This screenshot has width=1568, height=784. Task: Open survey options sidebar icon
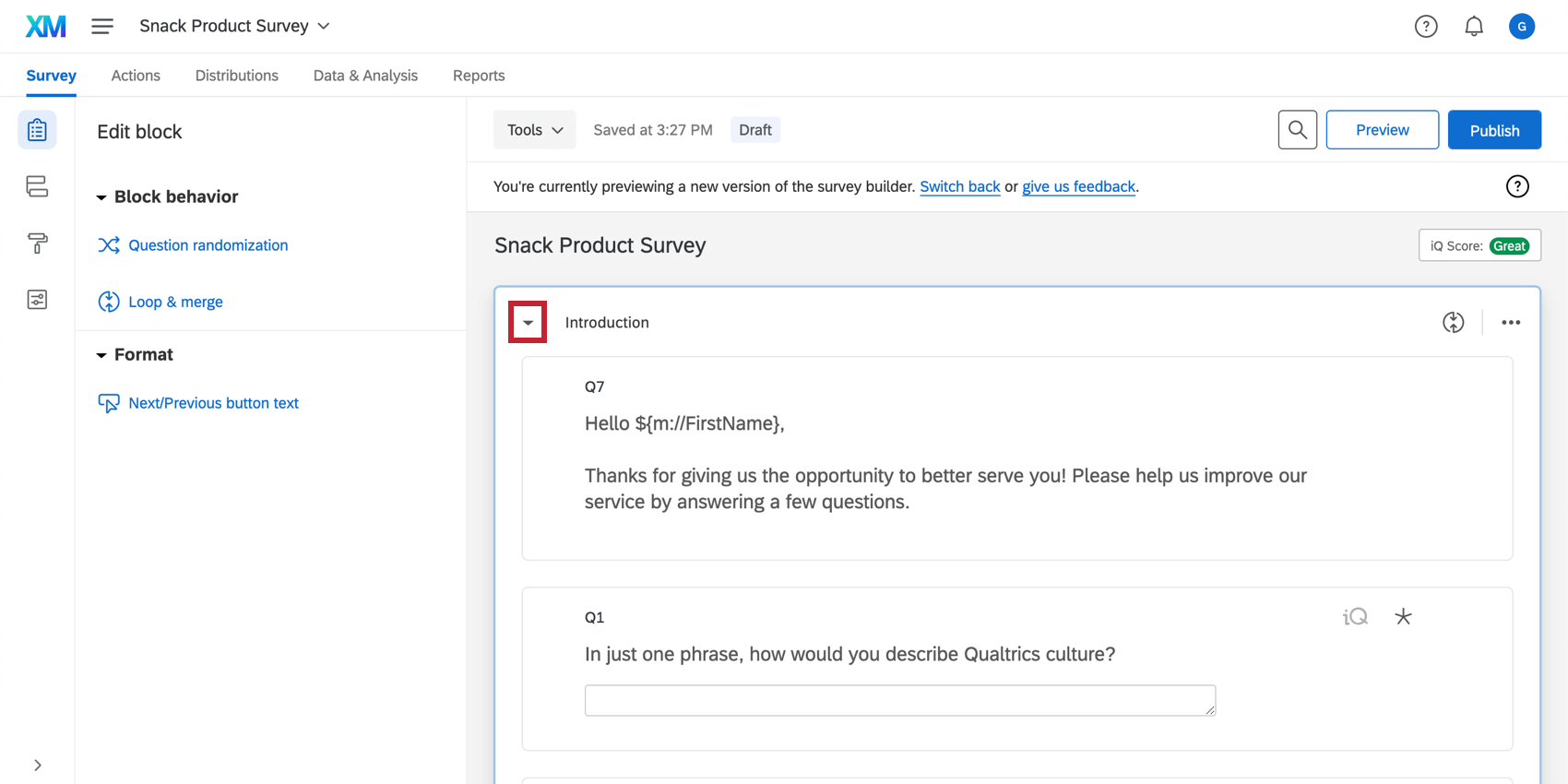(37, 300)
